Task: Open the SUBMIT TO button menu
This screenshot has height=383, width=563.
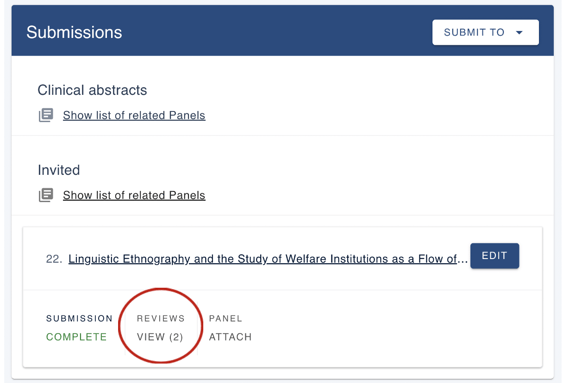Action: (485, 32)
